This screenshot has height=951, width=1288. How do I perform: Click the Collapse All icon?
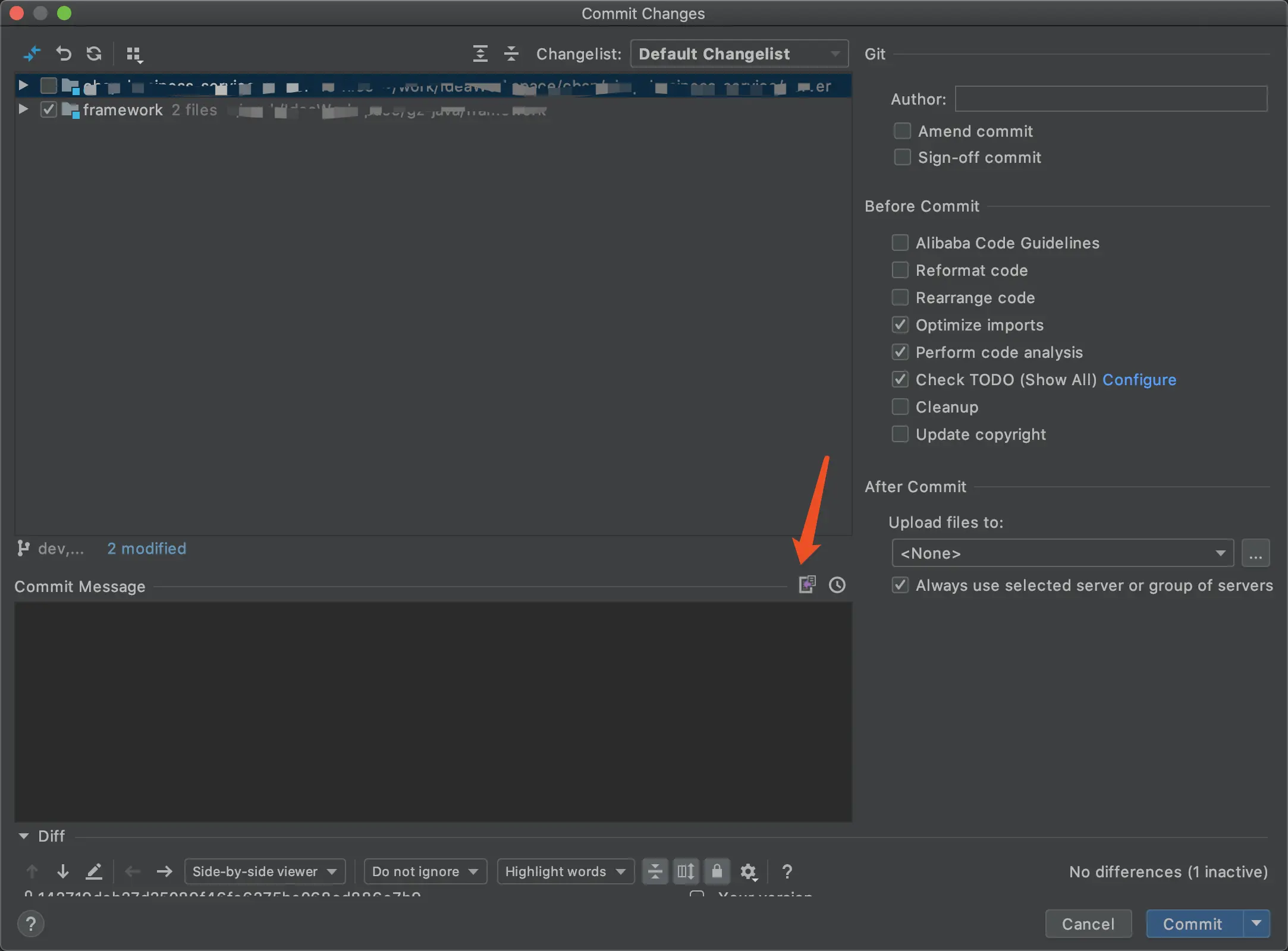pos(511,53)
